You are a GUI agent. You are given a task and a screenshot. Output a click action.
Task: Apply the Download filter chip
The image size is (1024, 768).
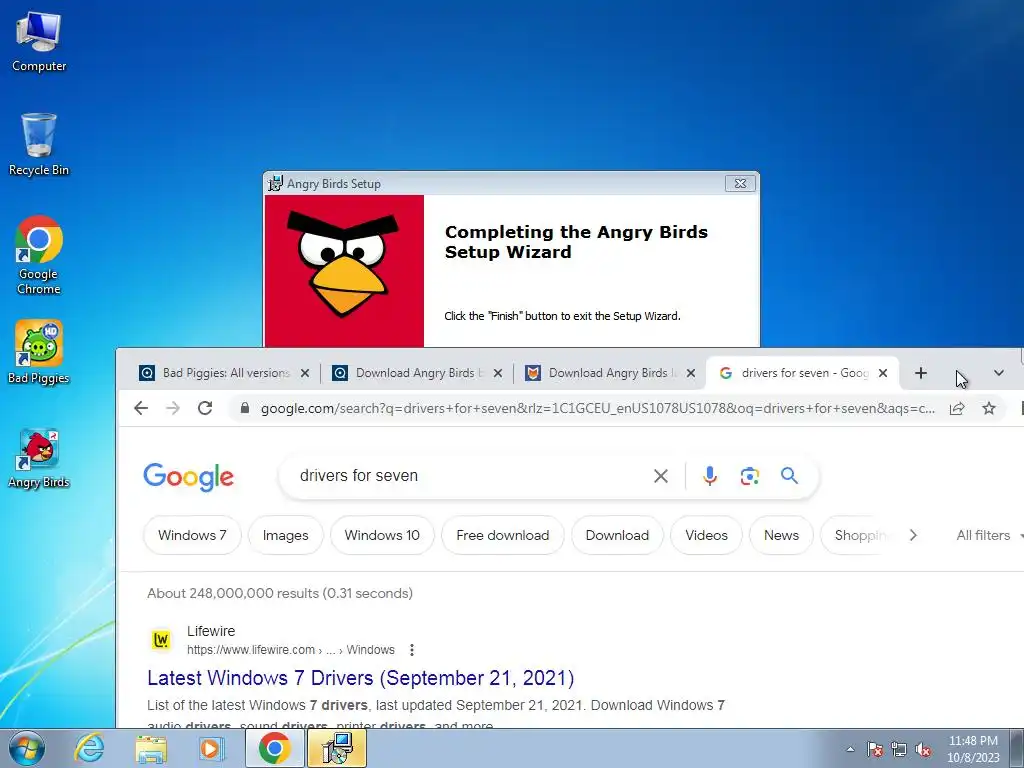617,535
